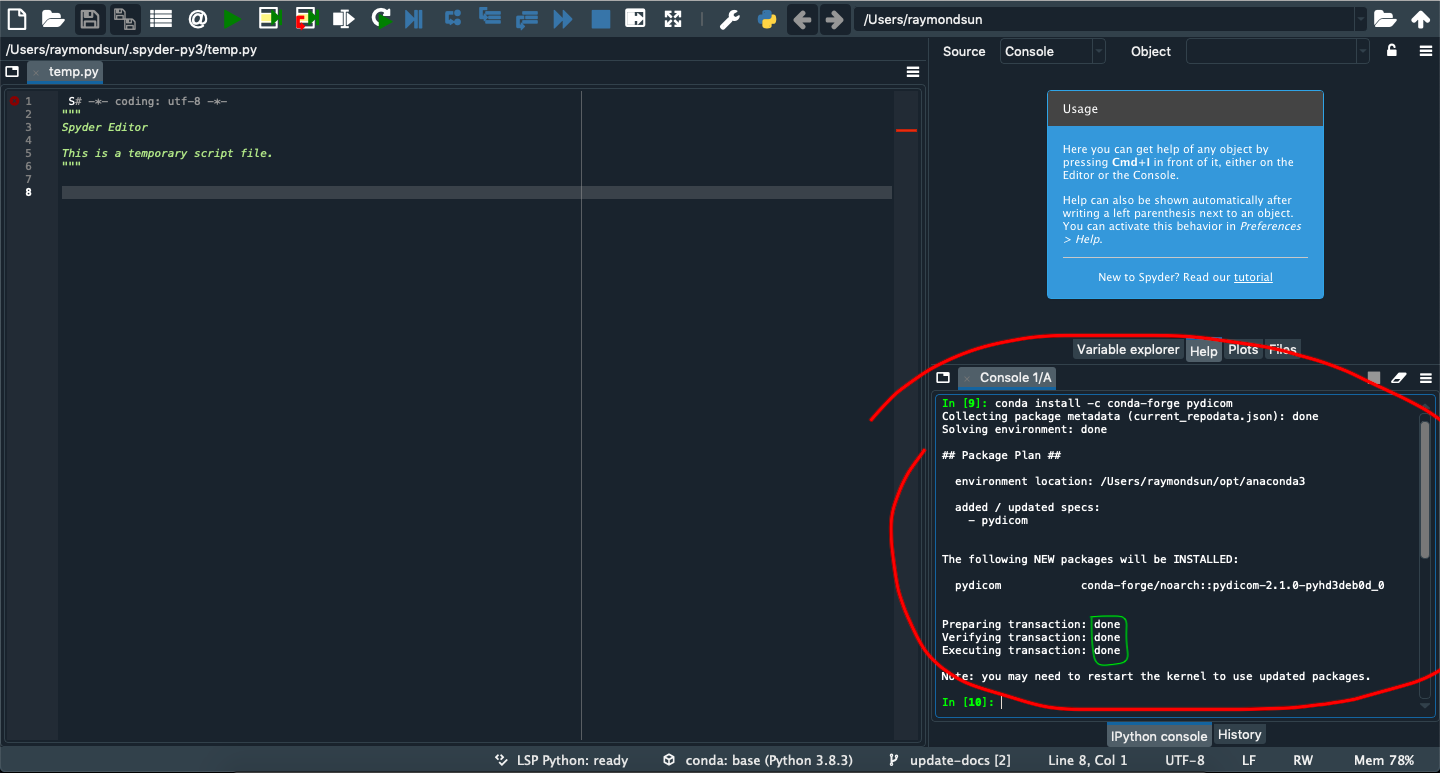Click the empty line 8 in the editor
Screen dimensions: 1440x773
[476, 192]
